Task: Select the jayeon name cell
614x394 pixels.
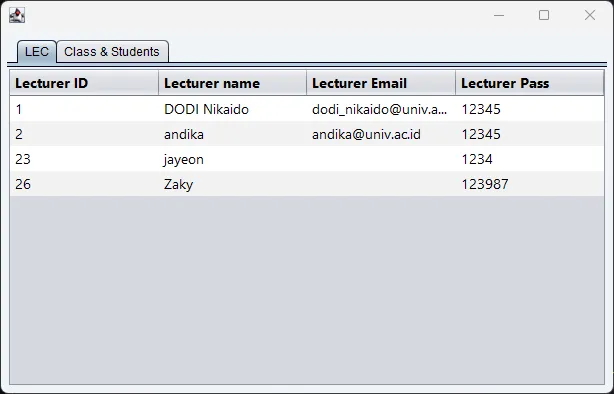Action: tap(233, 159)
